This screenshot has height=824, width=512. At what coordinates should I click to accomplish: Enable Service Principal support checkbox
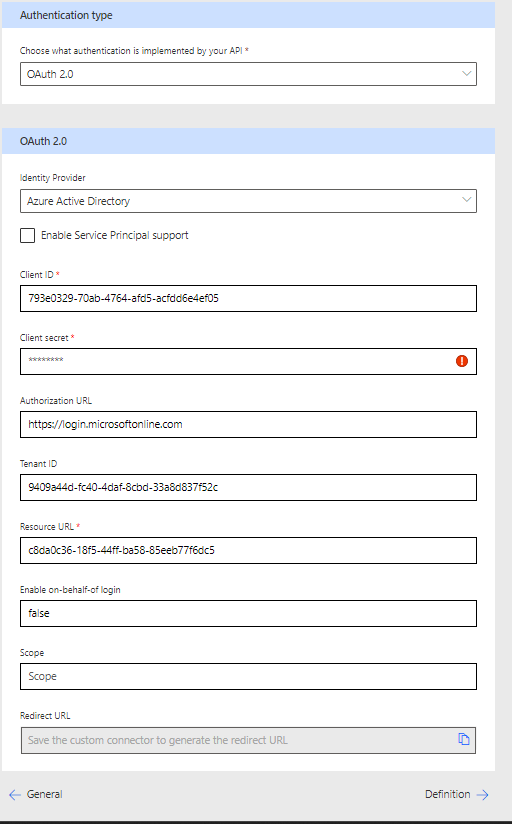tap(27, 235)
